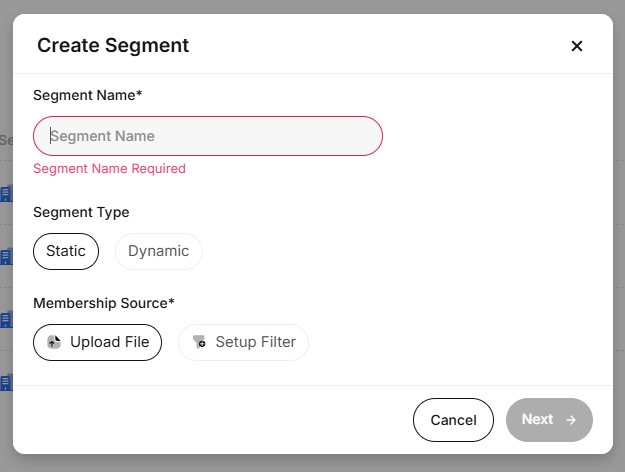The image size is (625, 472).
Task: Click the arrow icon in Next
Action: pos(571,420)
